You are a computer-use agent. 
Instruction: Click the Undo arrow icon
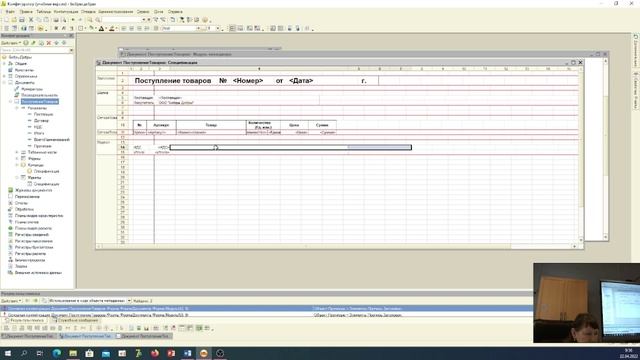[x=73, y=20]
